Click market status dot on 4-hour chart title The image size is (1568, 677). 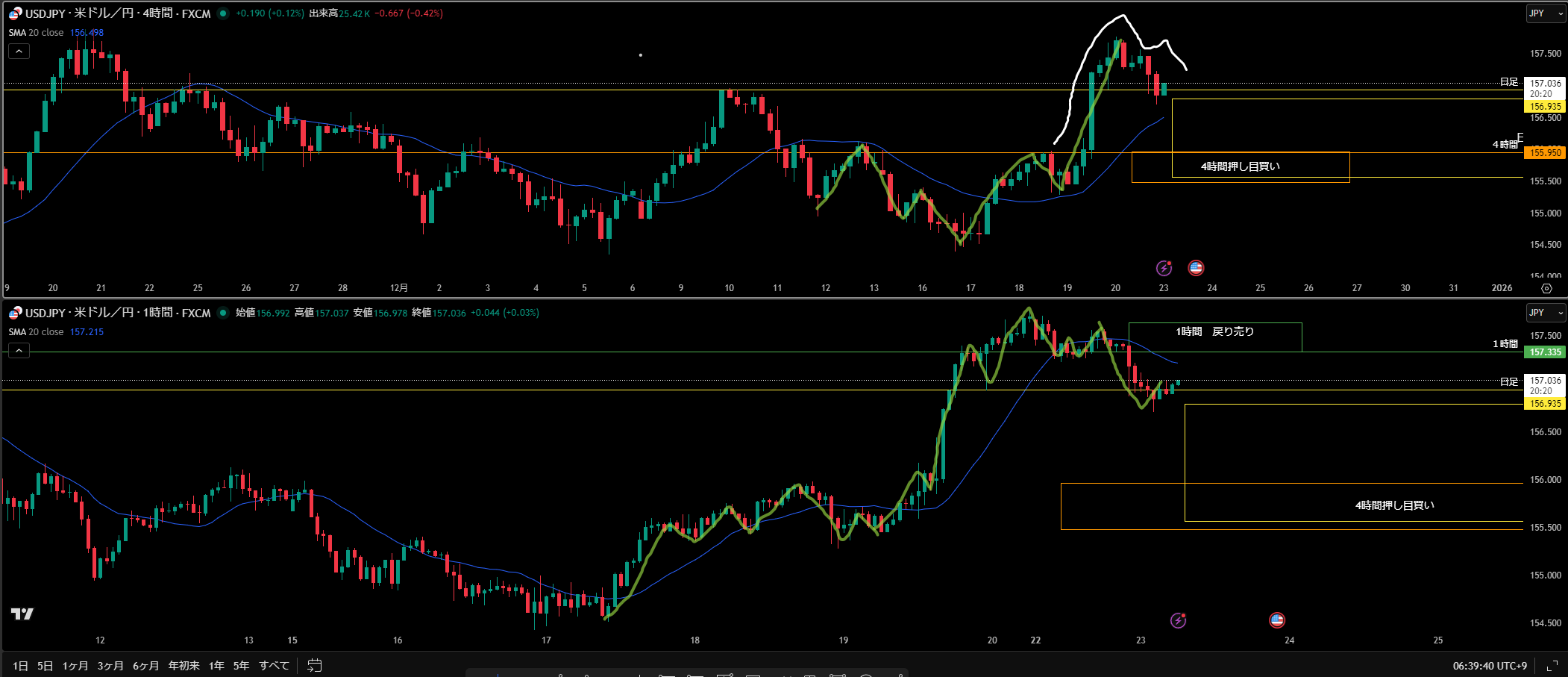[x=223, y=13]
